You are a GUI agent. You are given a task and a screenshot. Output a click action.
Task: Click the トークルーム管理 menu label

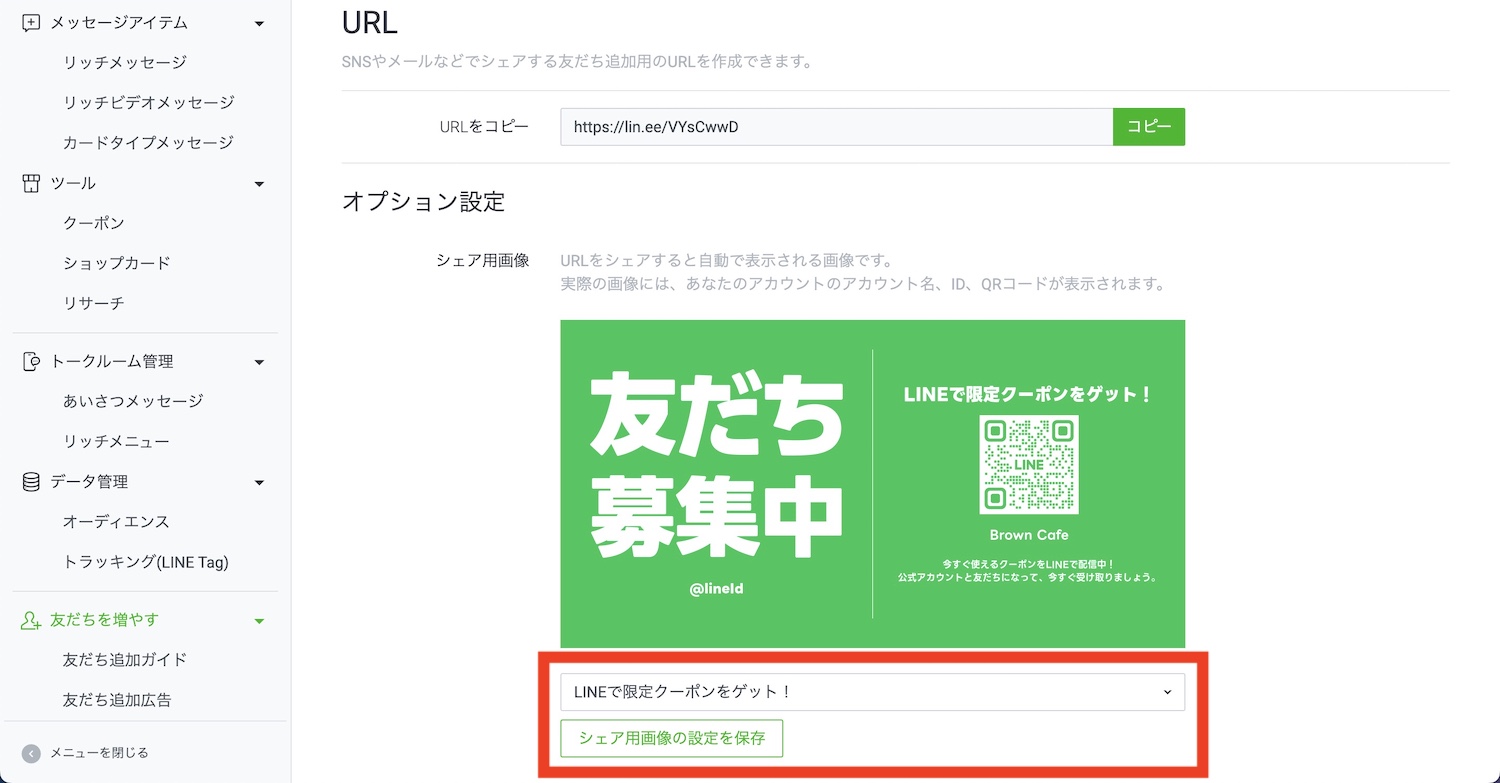coord(111,361)
